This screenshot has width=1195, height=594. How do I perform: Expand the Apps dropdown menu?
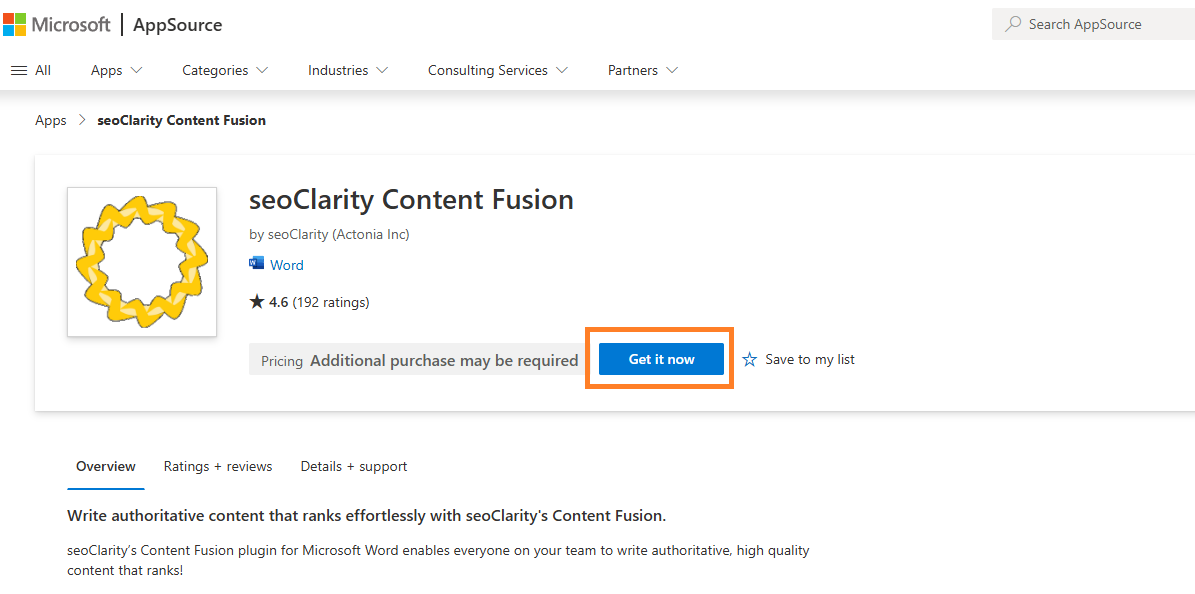coord(117,71)
